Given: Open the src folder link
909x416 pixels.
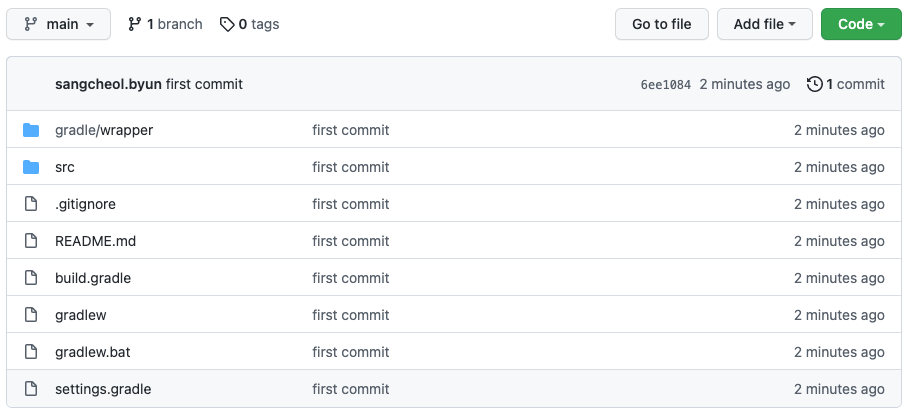Looking at the screenshot, I should 65,167.
